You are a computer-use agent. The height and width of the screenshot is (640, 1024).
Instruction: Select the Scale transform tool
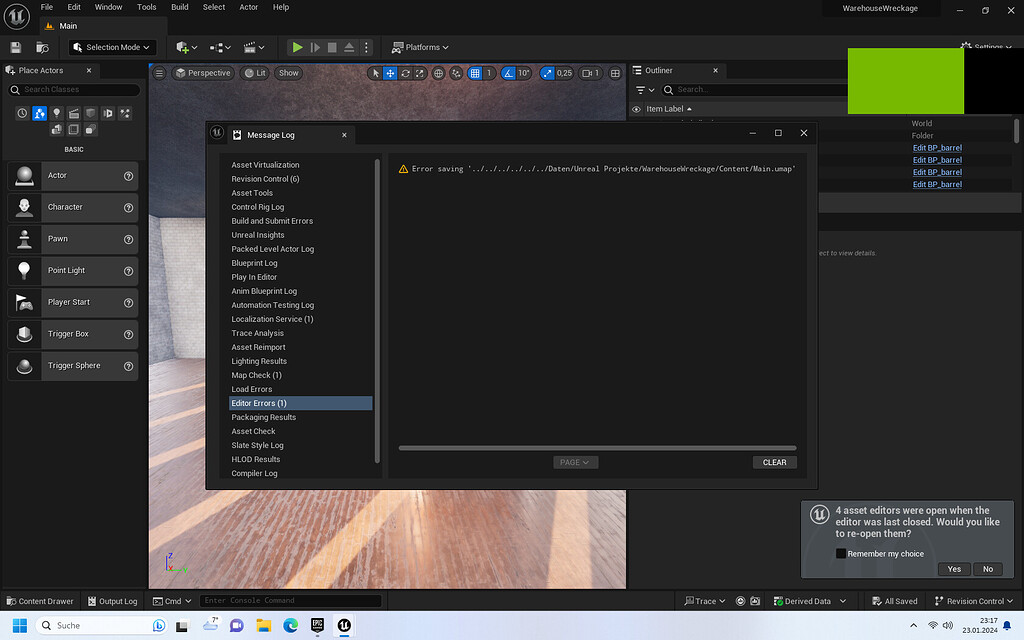tap(420, 72)
